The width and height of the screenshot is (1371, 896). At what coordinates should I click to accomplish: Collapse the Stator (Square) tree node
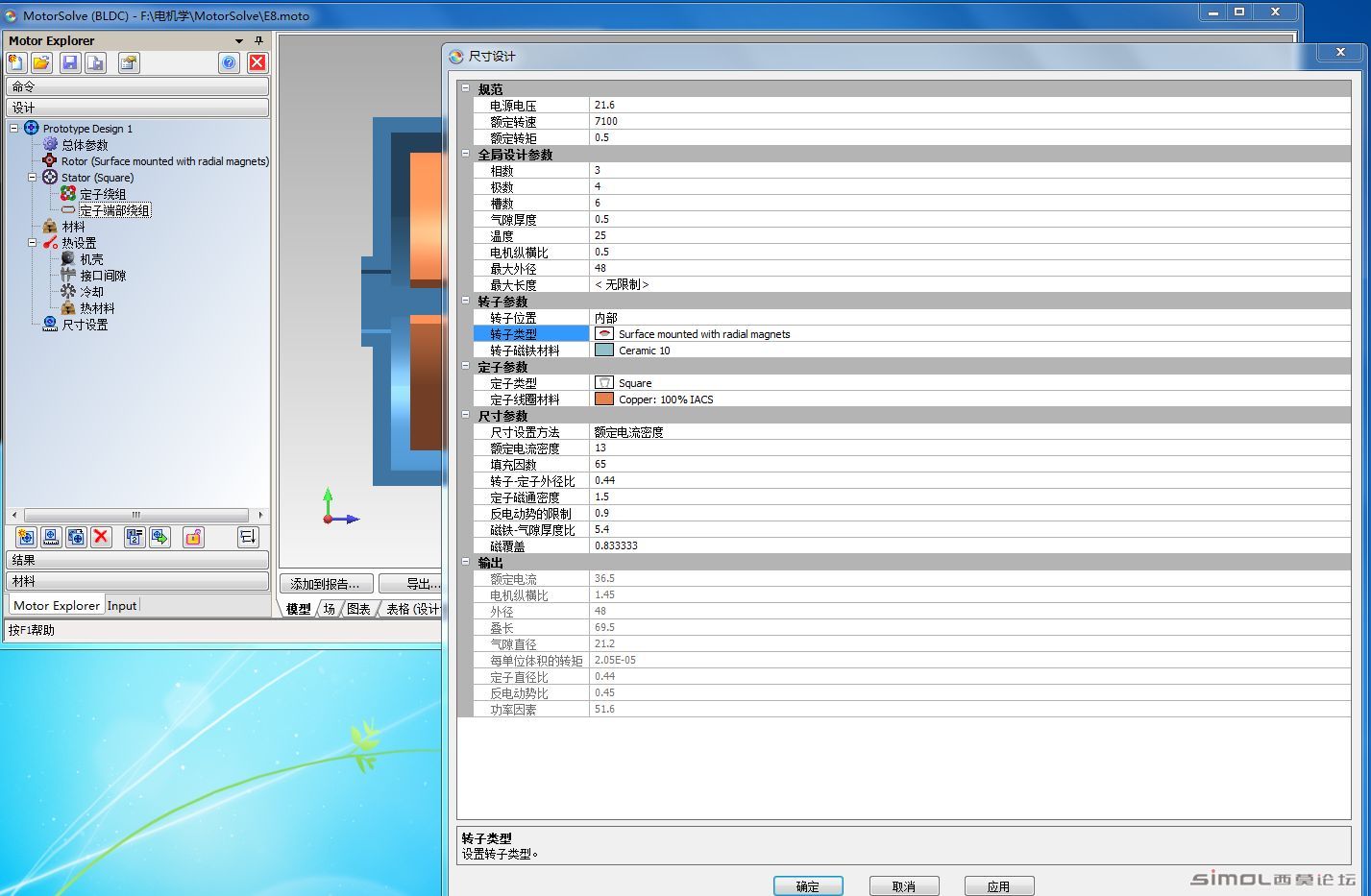tap(33, 177)
